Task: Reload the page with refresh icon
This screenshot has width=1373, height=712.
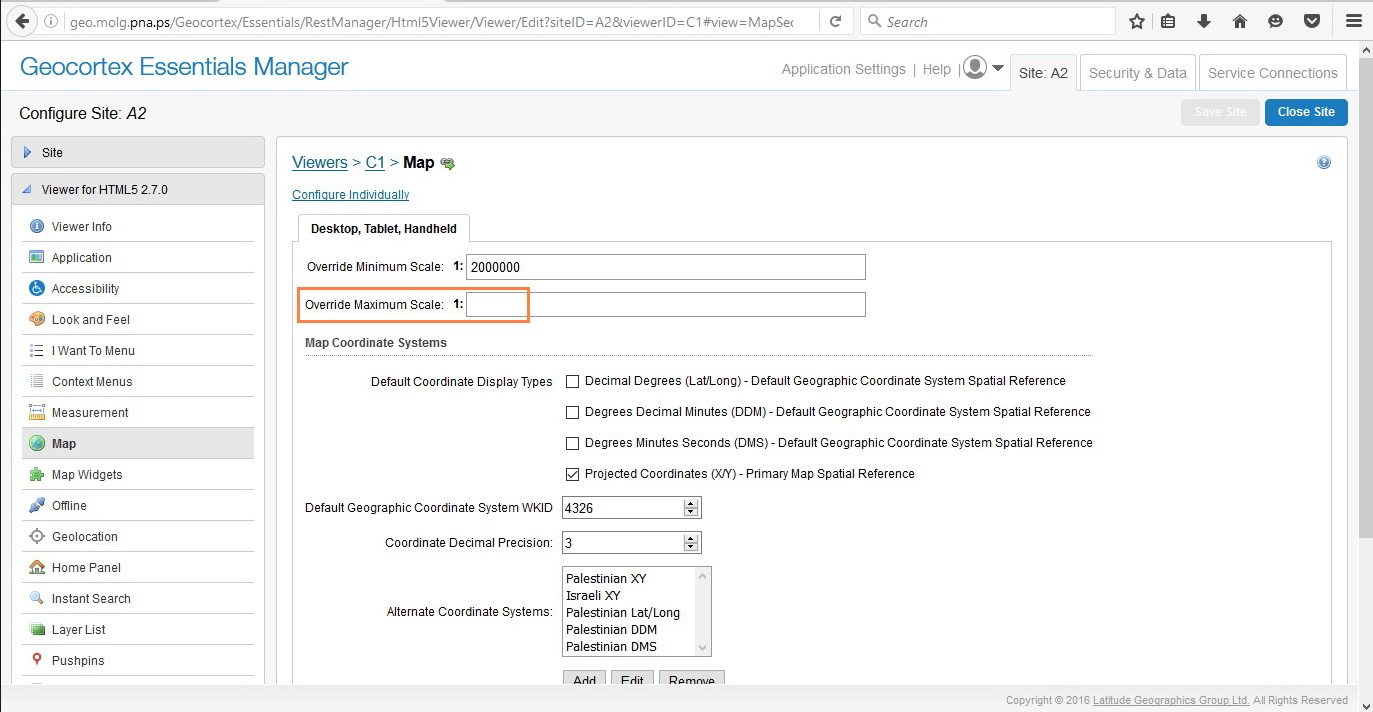Action: click(836, 21)
